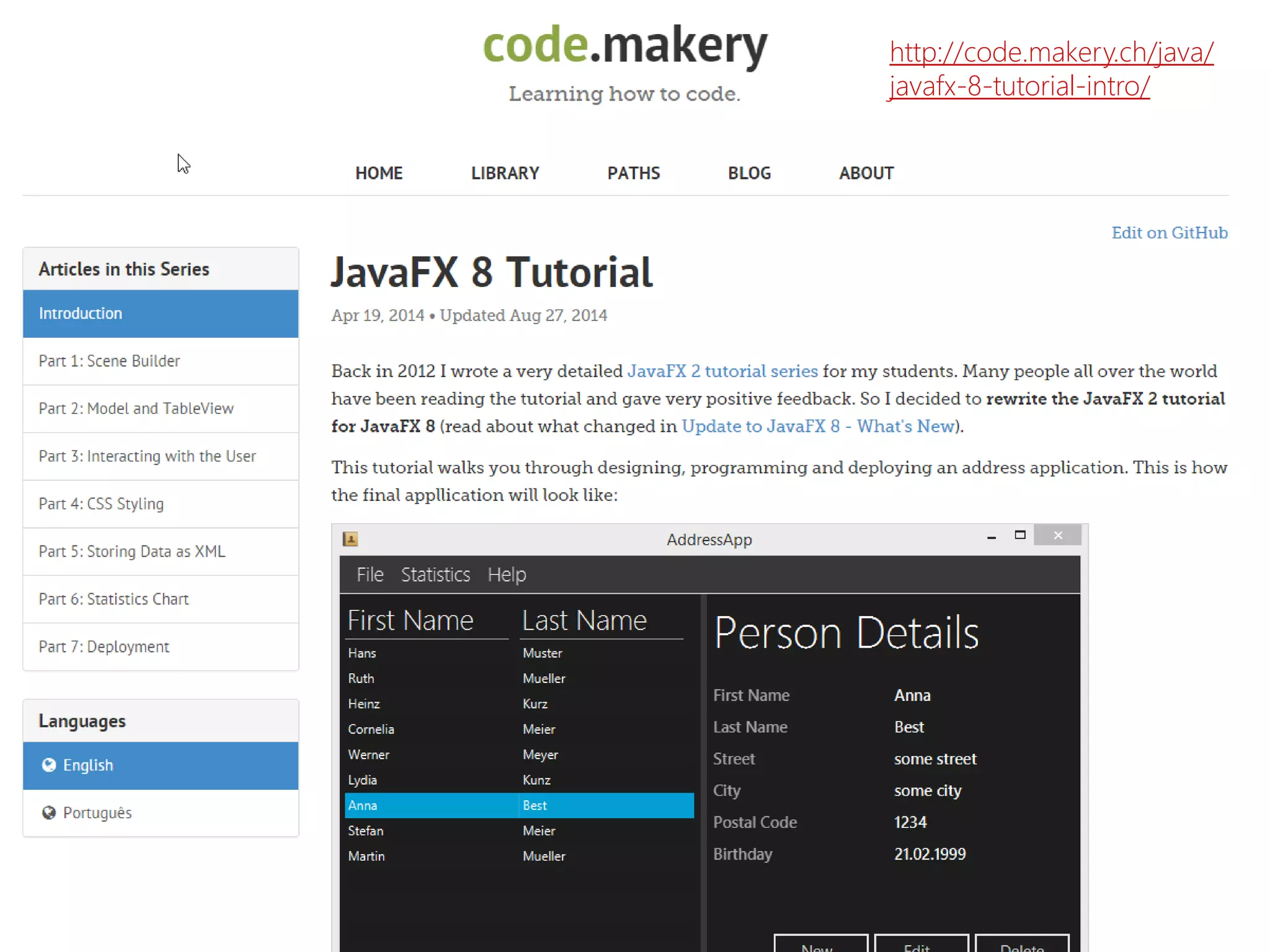Go to Part 4: CSS Styling
The height and width of the screenshot is (952, 1270).
pos(101,503)
